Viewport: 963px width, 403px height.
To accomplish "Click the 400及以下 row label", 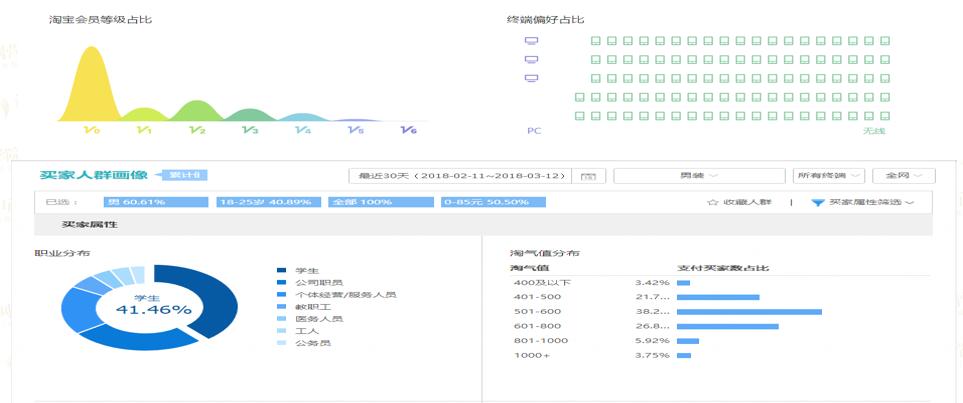I will click(x=542, y=283).
